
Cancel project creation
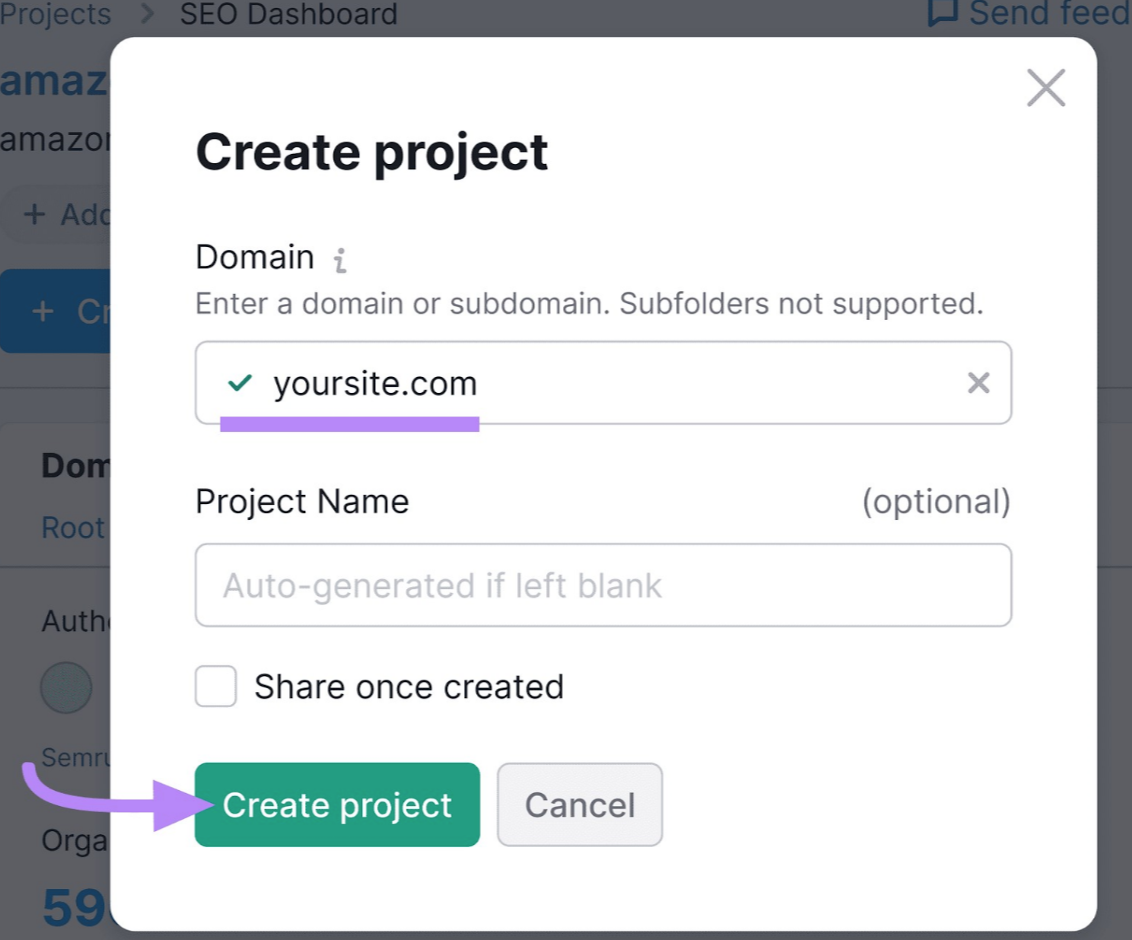[x=580, y=804]
